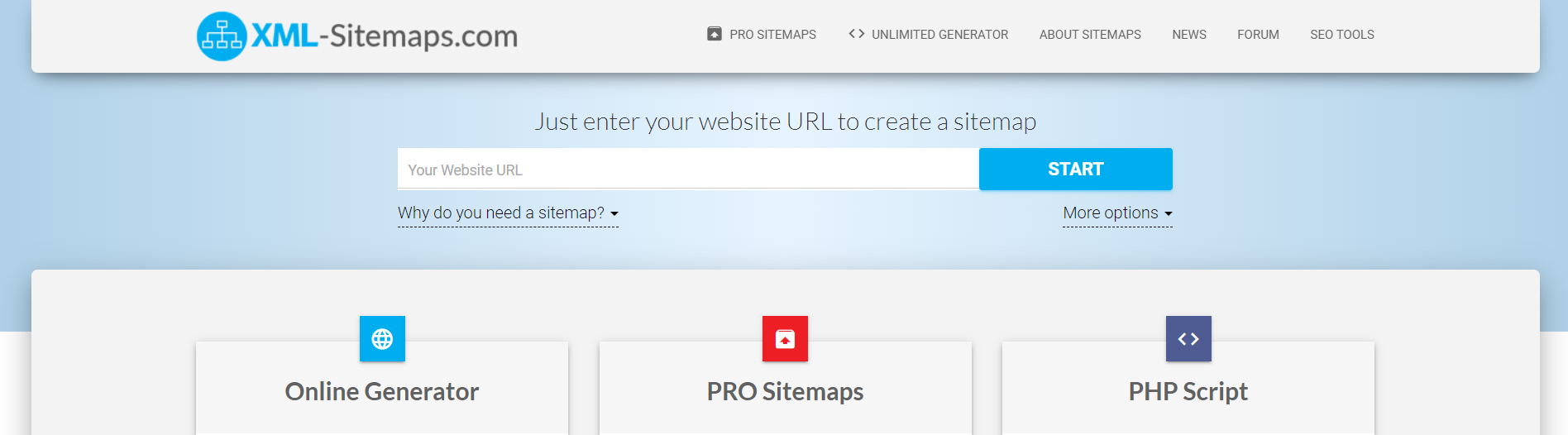
Task: Go to ABOUT SITEMAPS page
Action: pyautogui.click(x=1090, y=35)
